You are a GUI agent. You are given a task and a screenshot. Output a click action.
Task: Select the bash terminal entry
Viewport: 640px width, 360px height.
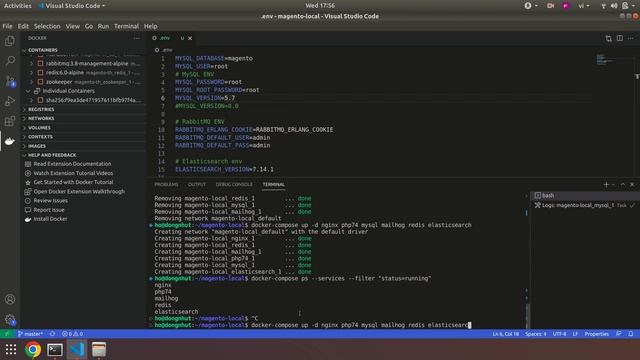coord(584,196)
